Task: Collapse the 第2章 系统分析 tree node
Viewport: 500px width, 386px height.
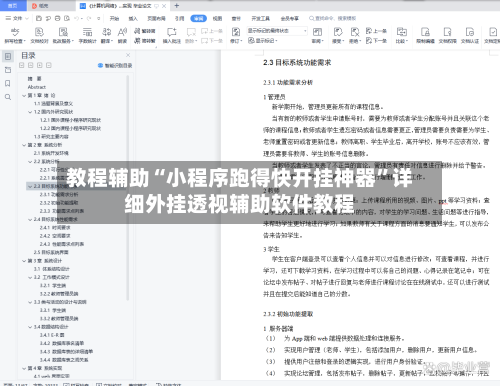Action: [24, 145]
